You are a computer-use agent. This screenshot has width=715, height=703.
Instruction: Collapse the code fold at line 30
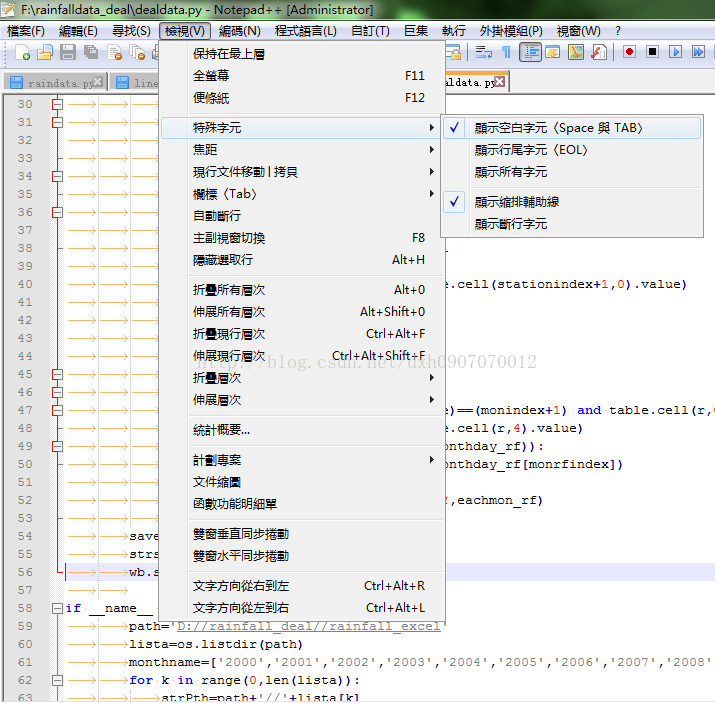[57, 104]
